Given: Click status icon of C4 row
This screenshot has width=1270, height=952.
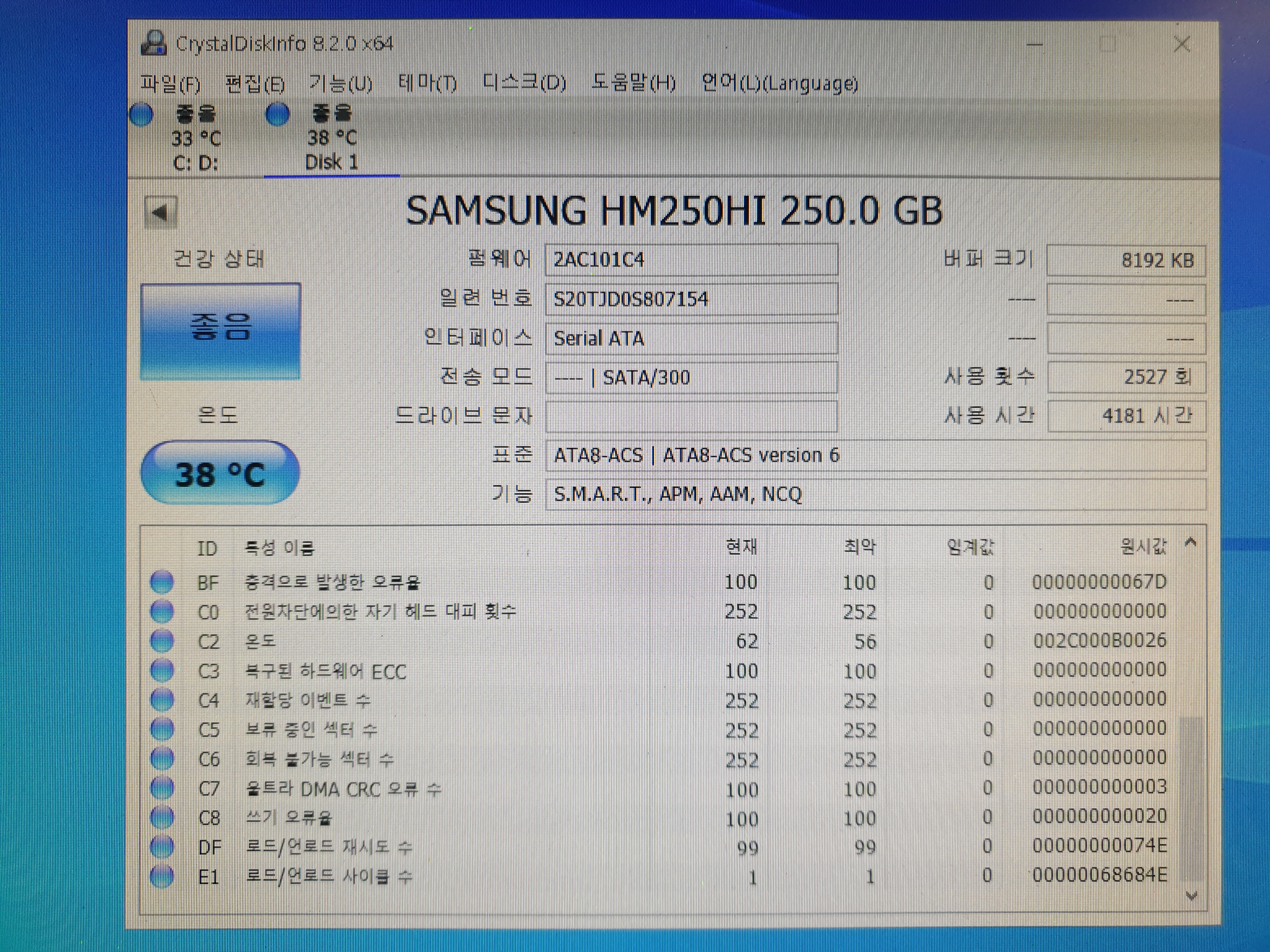Looking at the screenshot, I should [162, 700].
